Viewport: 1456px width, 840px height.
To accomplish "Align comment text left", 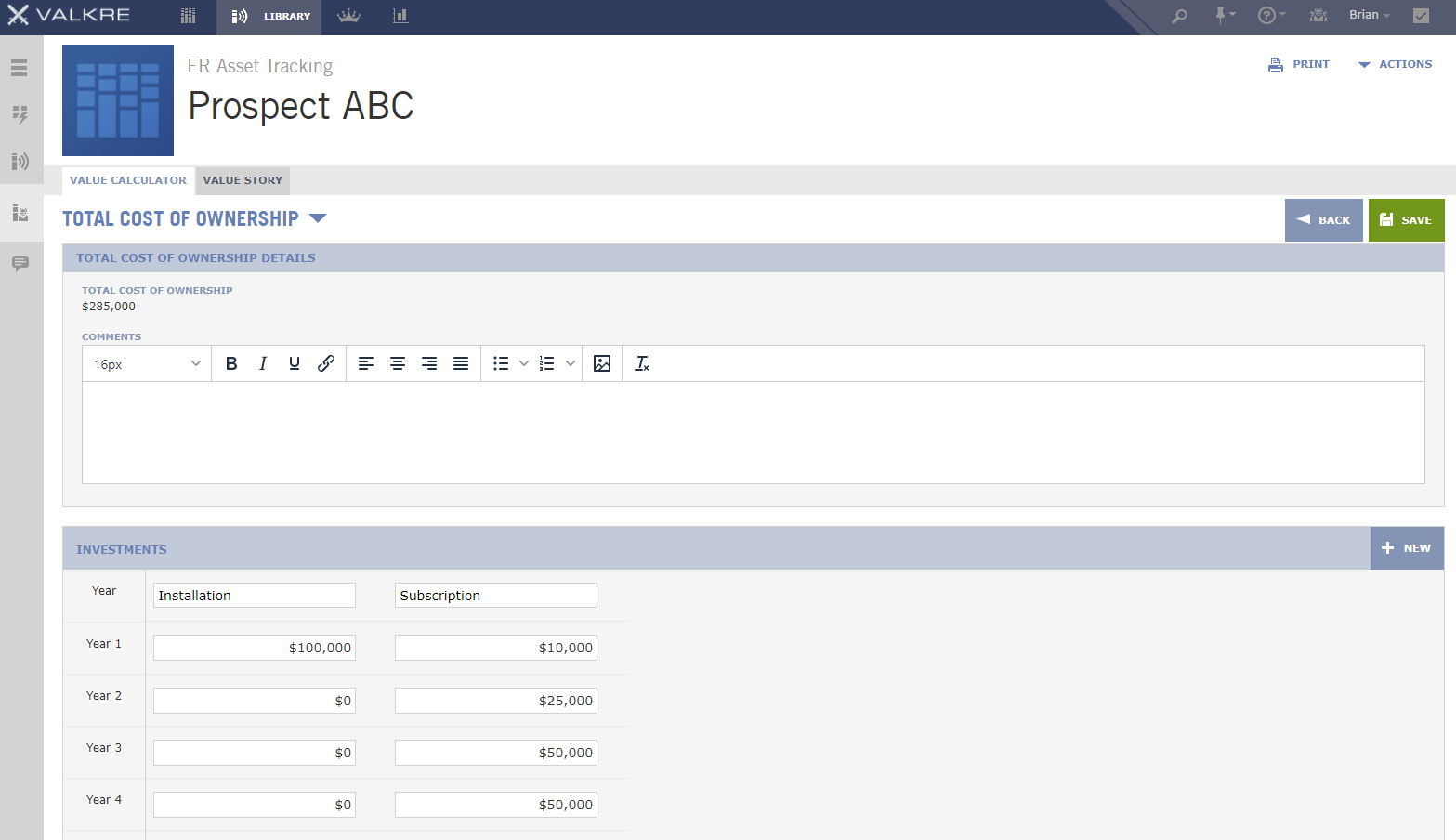I will click(x=366, y=364).
